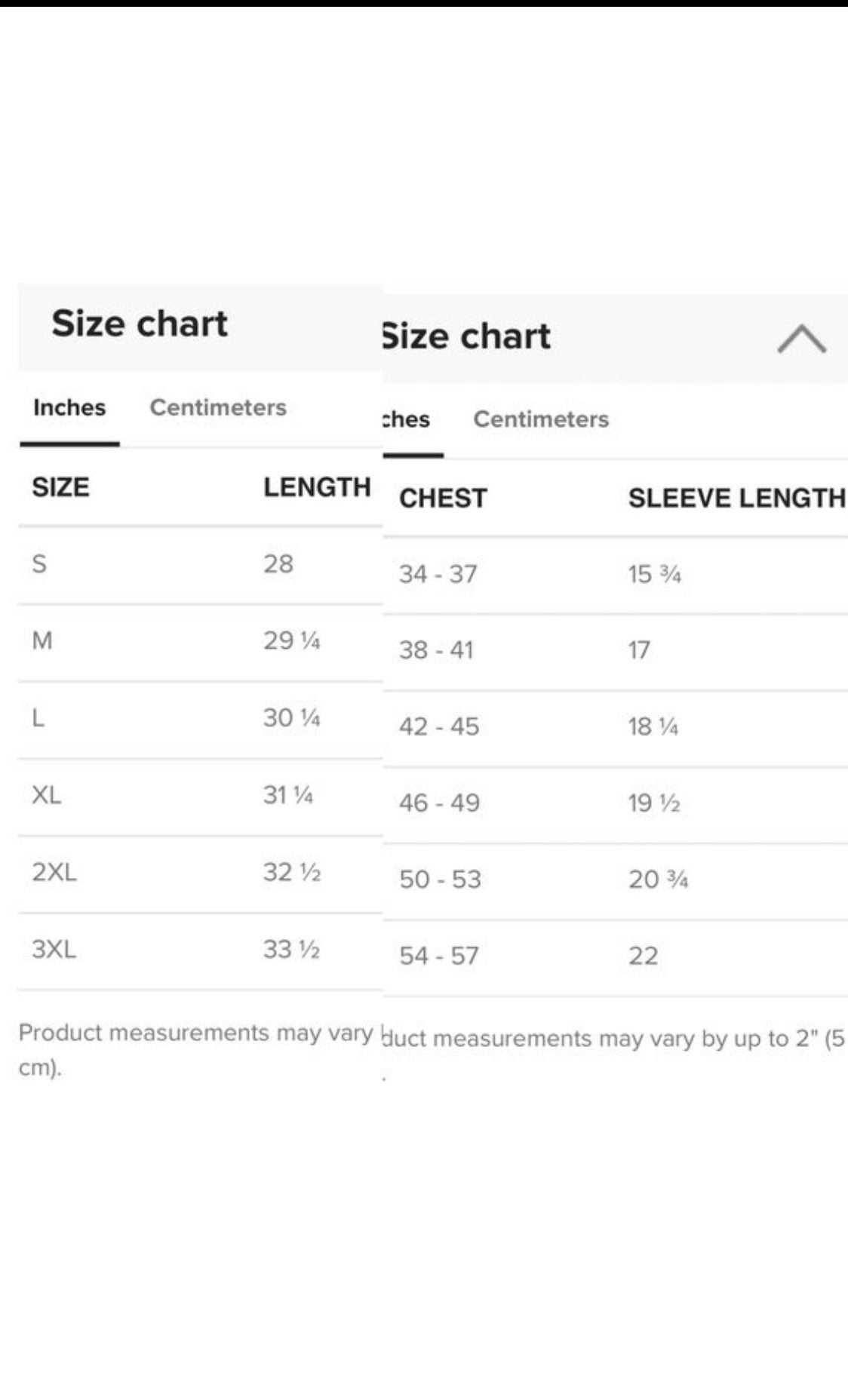Click the SIZE column header
Viewport: 848px width, 1400px height.
pyautogui.click(x=60, y=487)
